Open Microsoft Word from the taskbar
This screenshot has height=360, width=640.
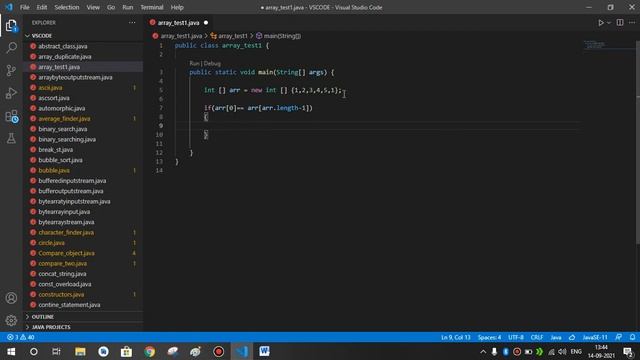(x=264, y=351)
